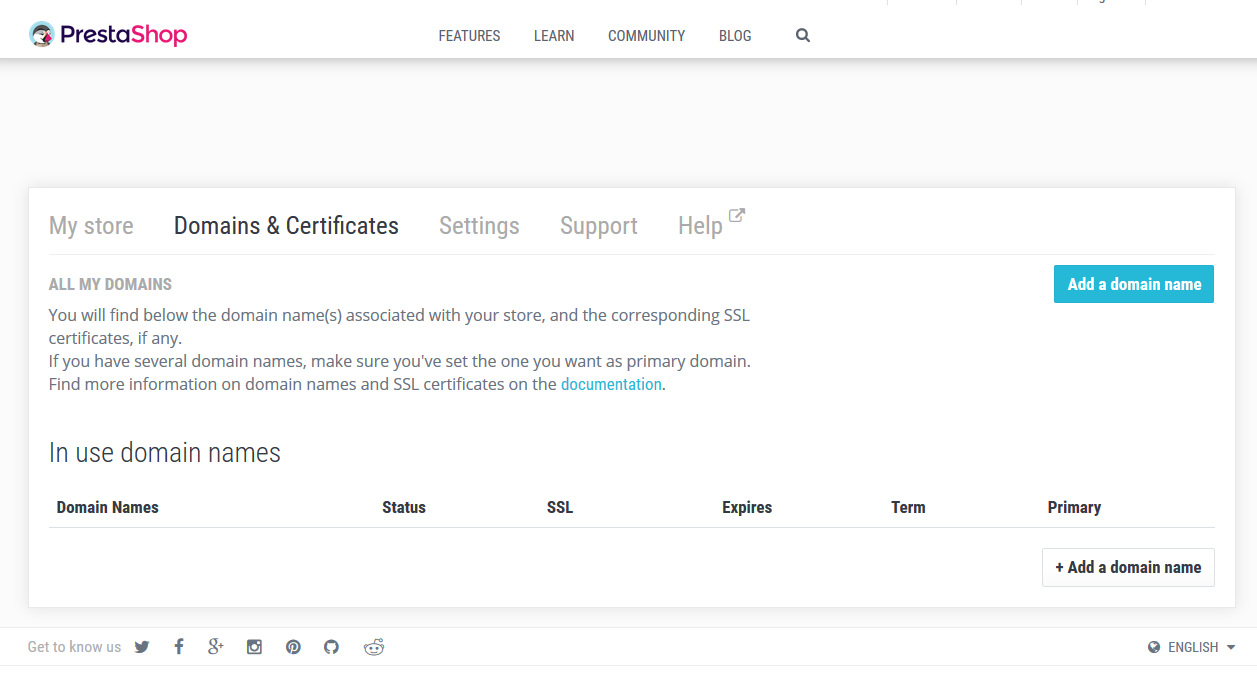Click the PrestaShop logo

point(108,35)
